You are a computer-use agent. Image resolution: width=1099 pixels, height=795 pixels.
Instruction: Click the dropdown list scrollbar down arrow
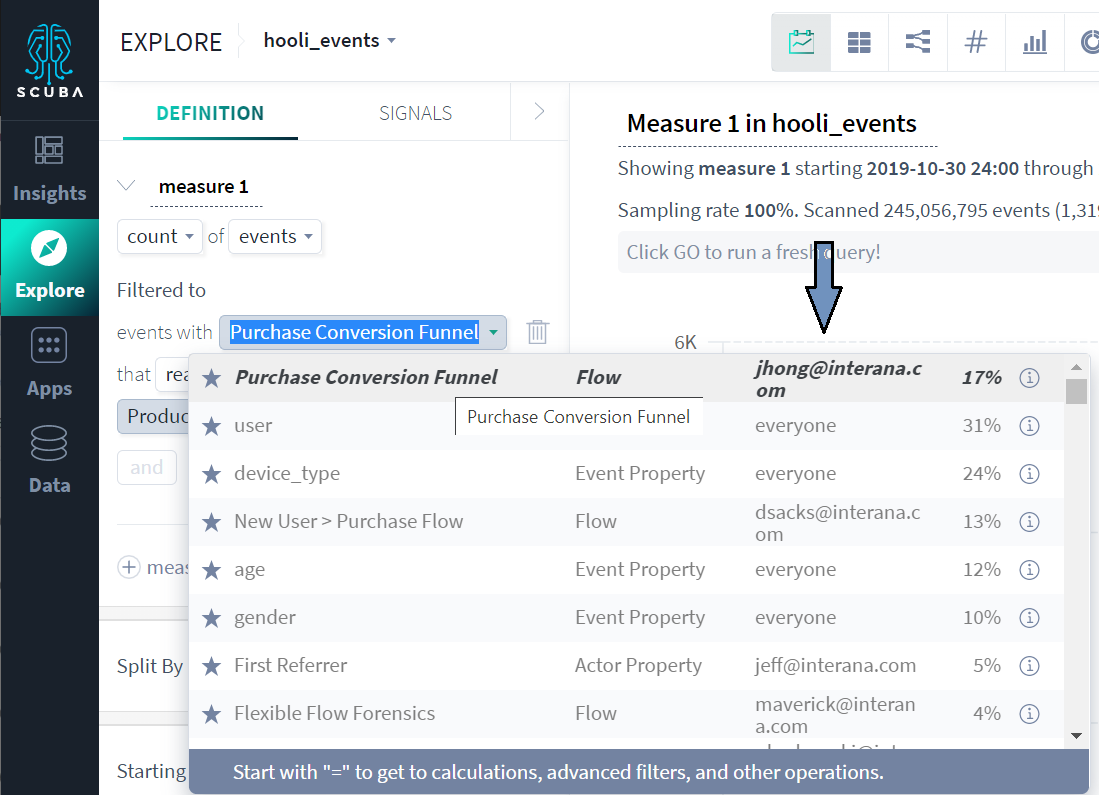1077,735
